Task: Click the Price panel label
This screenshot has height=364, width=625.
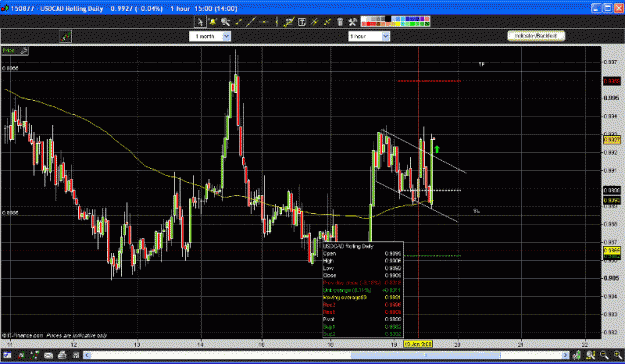Action: [x=9, y=51]
